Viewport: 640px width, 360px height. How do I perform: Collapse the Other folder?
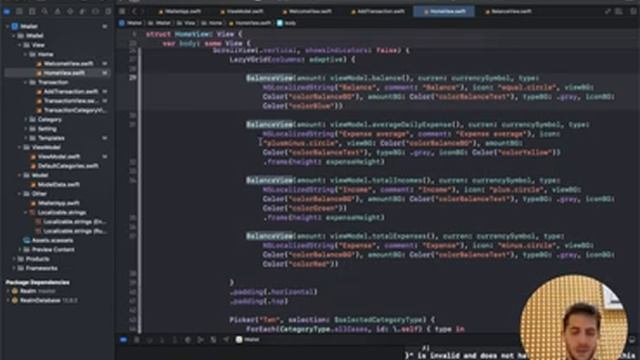[20, 194]
